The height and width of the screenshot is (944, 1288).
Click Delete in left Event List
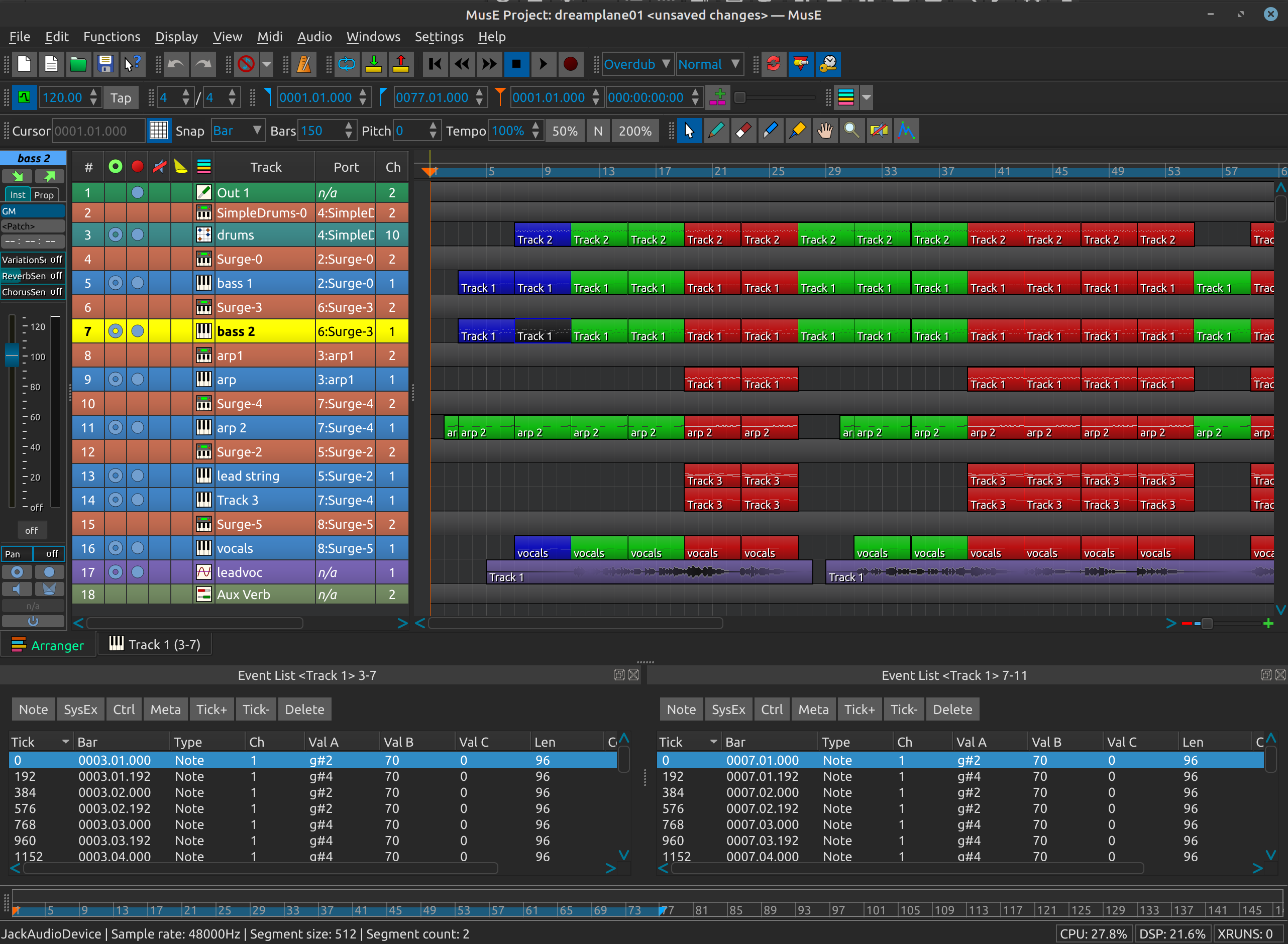coord(304,709)
